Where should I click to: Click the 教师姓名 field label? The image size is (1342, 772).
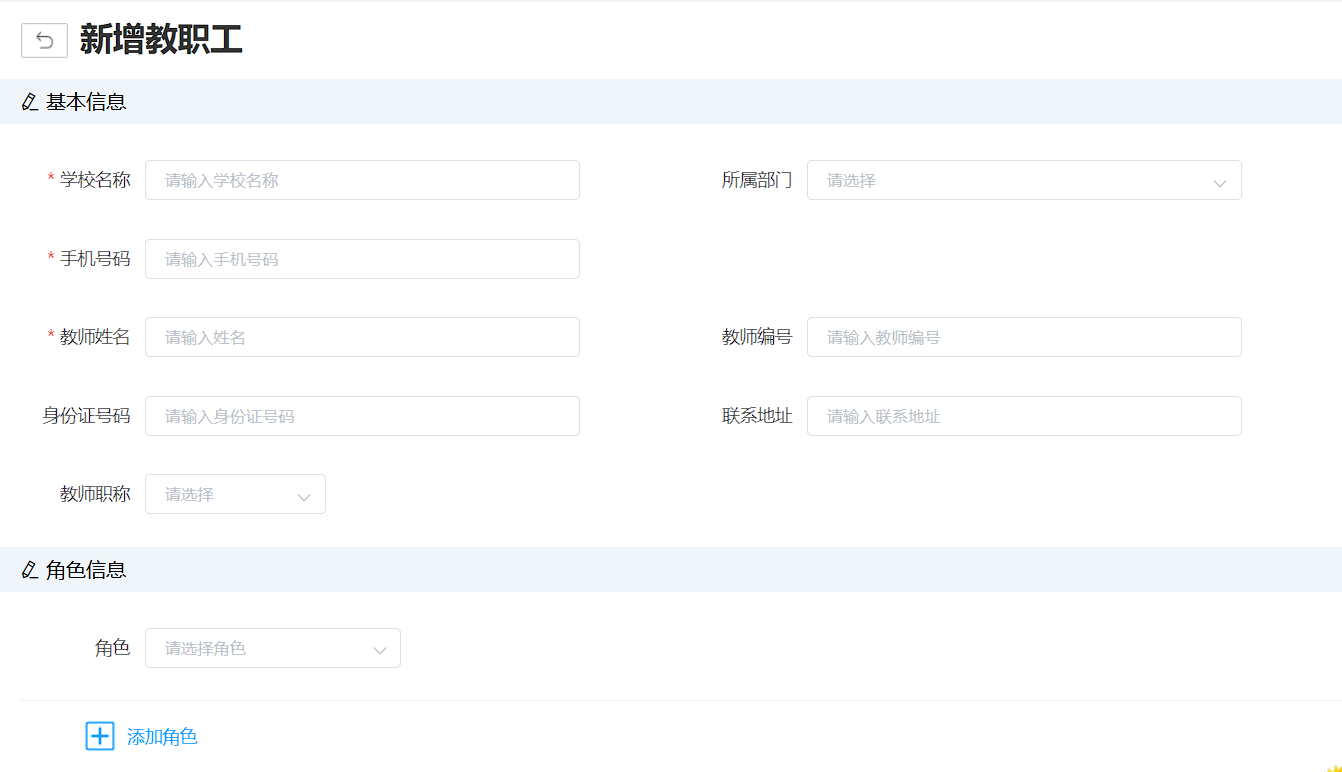pos(95,337)
